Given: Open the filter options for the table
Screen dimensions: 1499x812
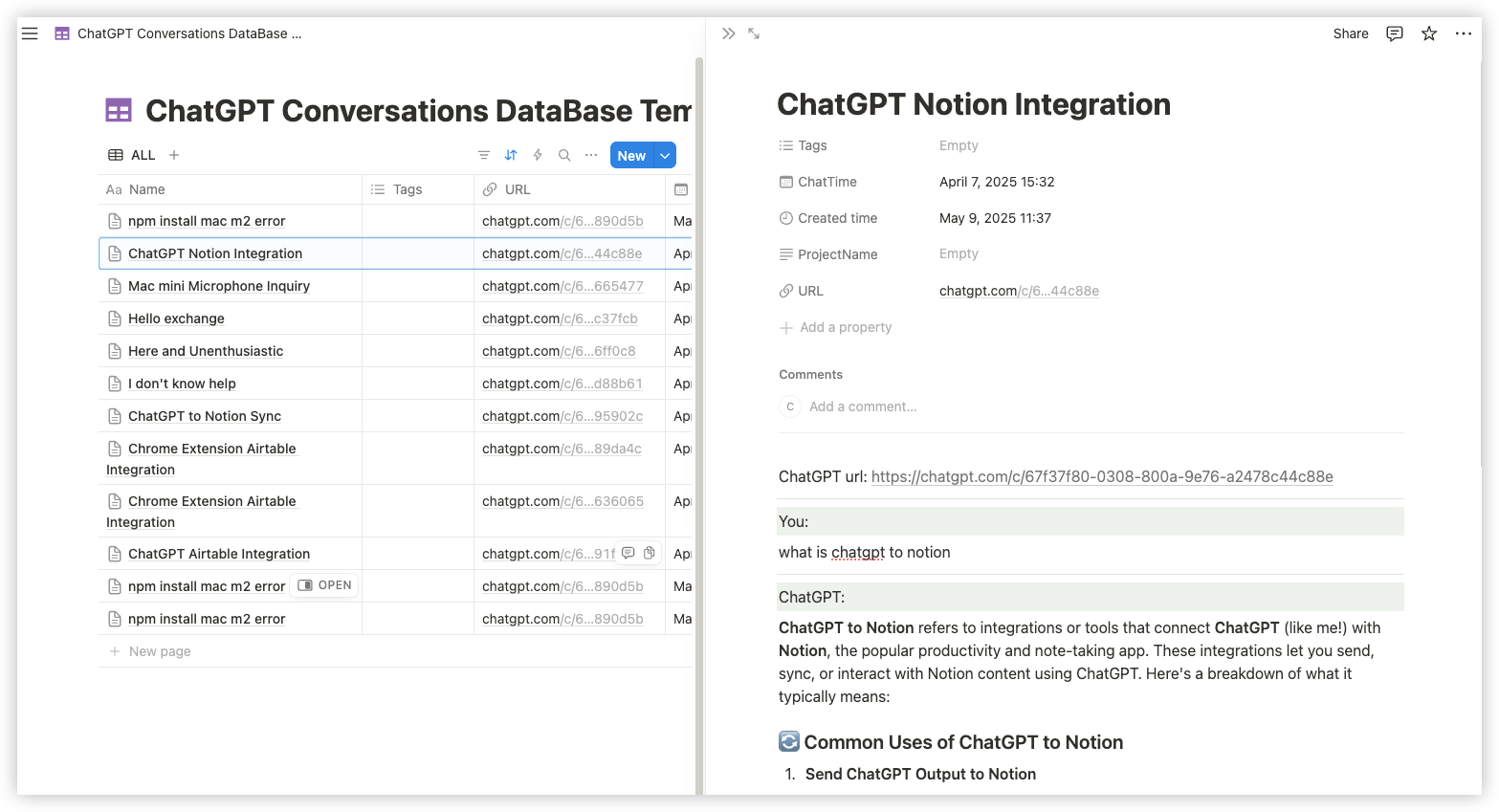Looking at the screenshot, I should click(483, 154).
